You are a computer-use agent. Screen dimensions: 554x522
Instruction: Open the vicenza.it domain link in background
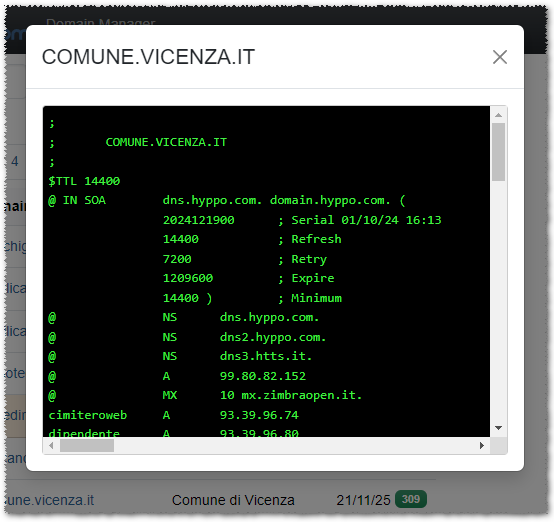tap(50, 500)
